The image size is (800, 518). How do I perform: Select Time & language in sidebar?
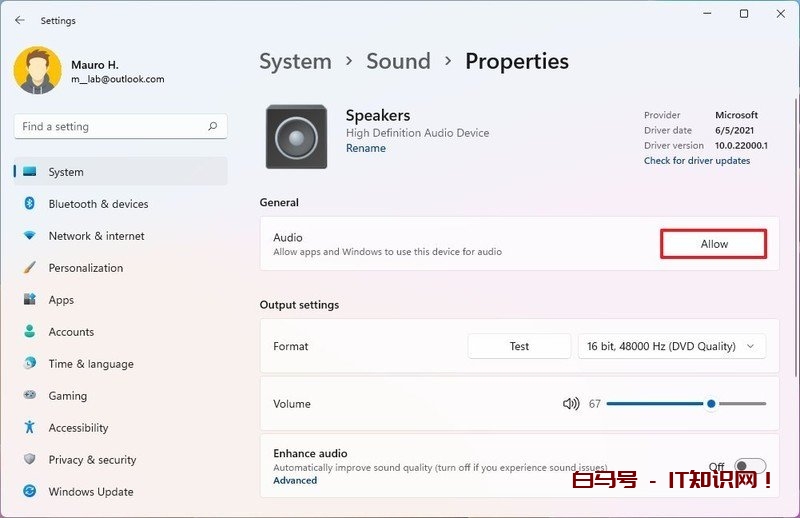tap(90, 364)
